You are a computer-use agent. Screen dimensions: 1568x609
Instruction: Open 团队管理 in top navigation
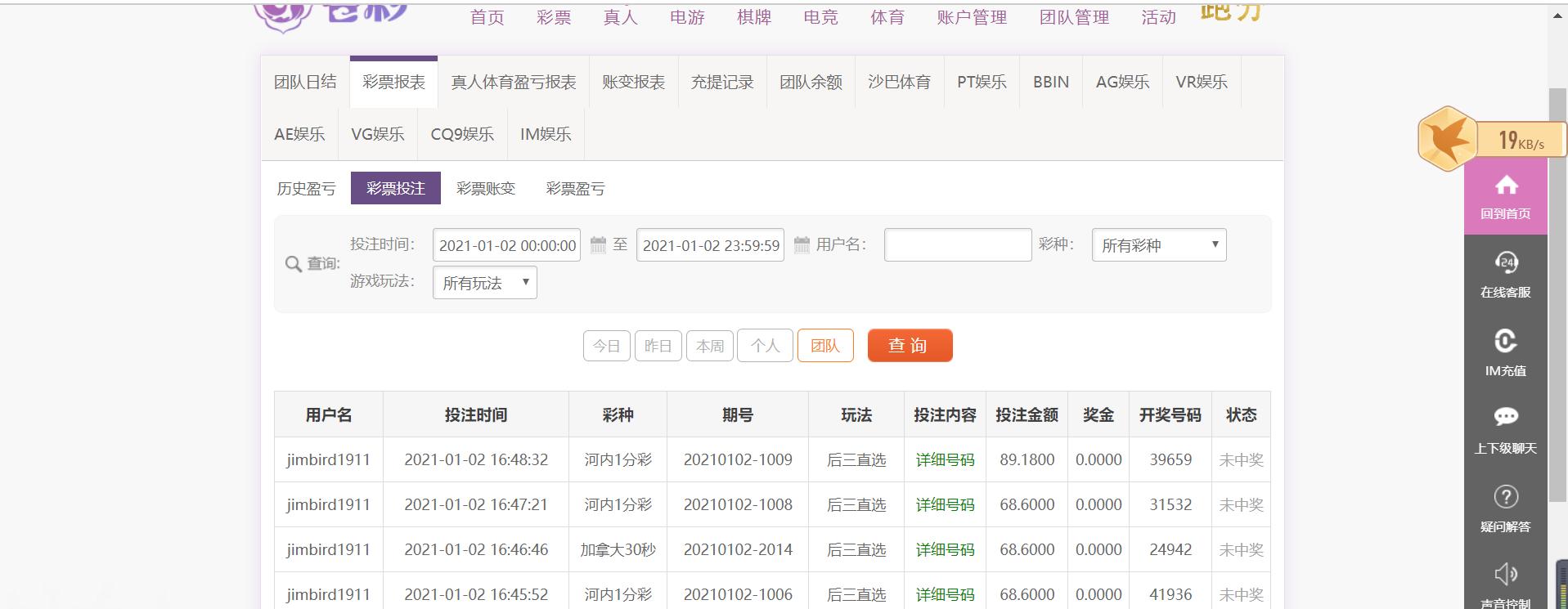coord(1074,17)
